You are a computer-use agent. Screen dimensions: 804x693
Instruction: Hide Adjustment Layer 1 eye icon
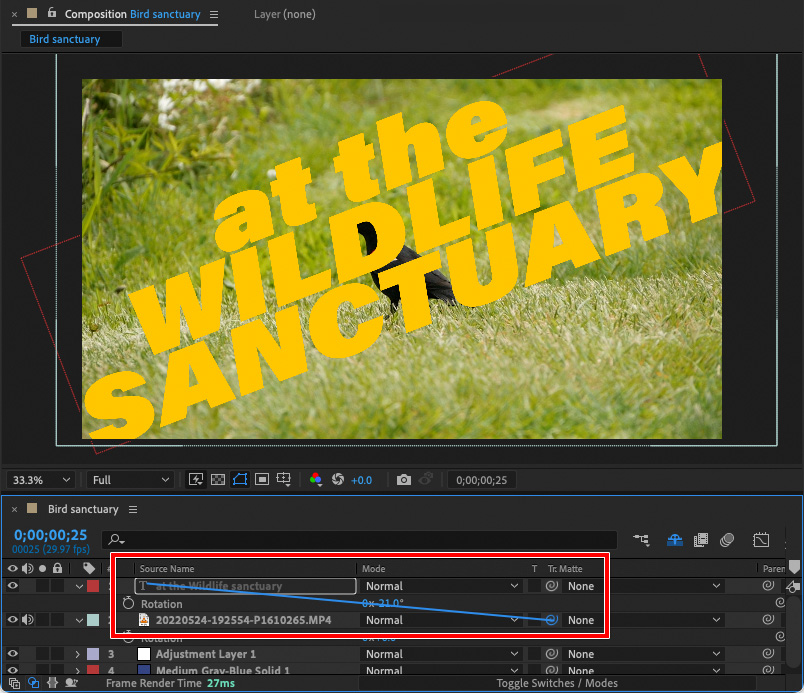click(13, 654)
